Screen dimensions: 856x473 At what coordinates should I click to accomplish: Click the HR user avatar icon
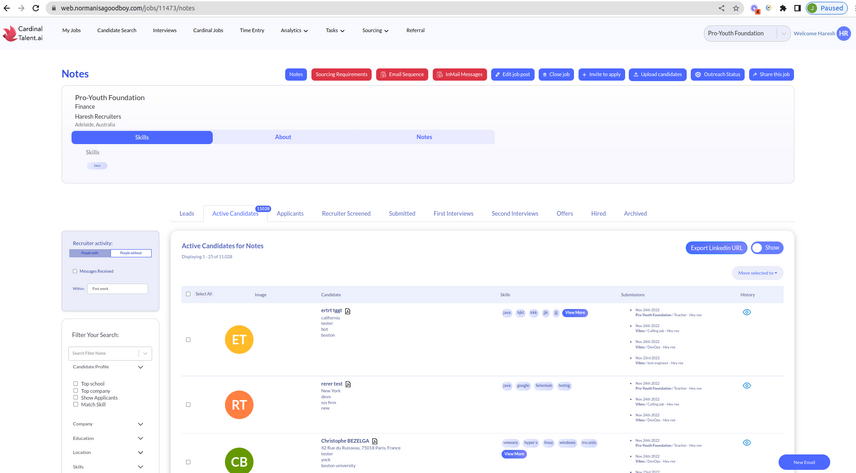click(843, 33)
